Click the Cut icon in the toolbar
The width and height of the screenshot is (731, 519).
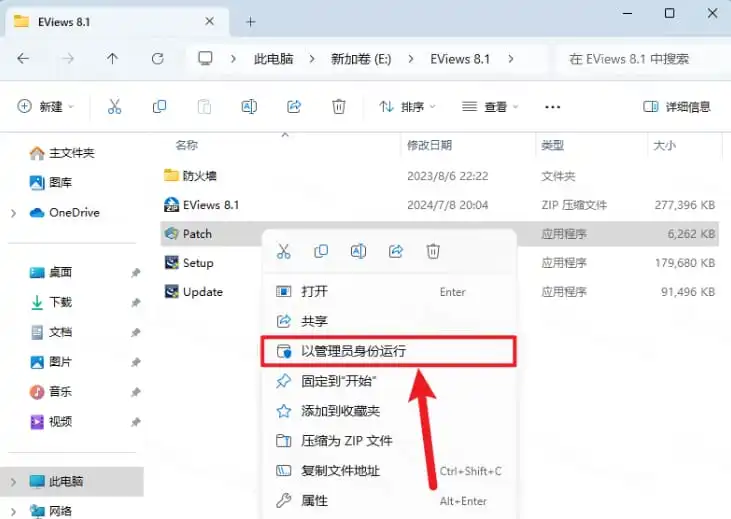(x=114, y=107)
